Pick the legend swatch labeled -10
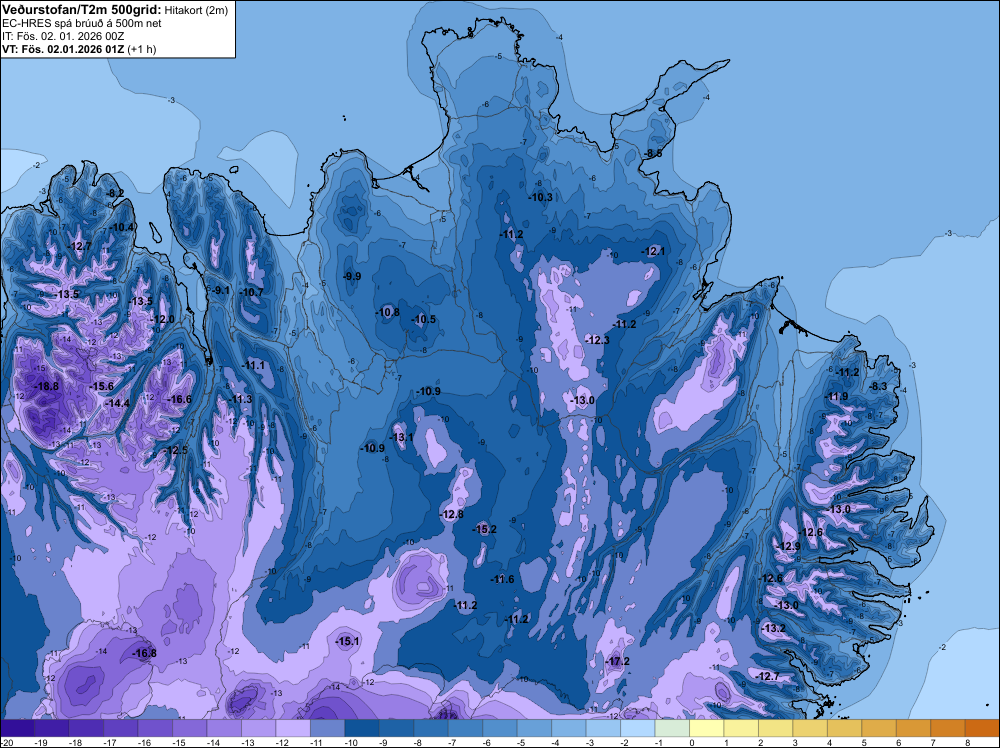This screenshot has height=748, width=1000. 362,728
